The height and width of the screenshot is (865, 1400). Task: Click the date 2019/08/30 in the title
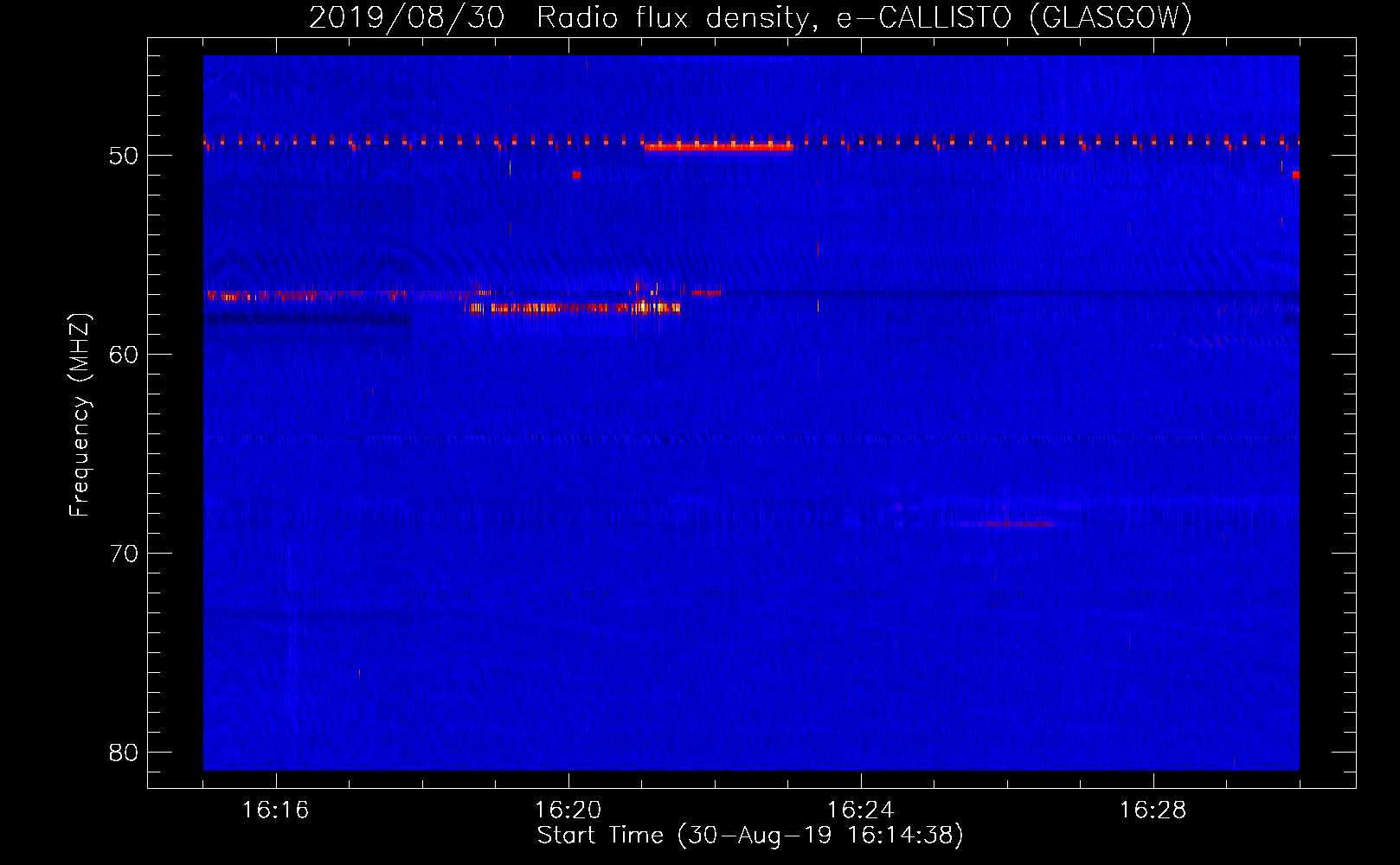click(407, 17)
